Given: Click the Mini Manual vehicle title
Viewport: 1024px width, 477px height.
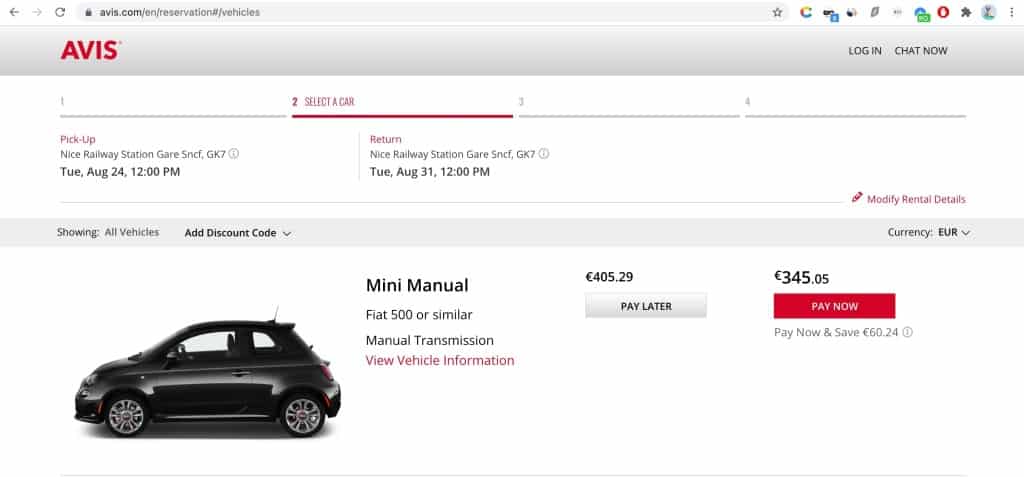Looking at the screenshot, I should [417, 286].
